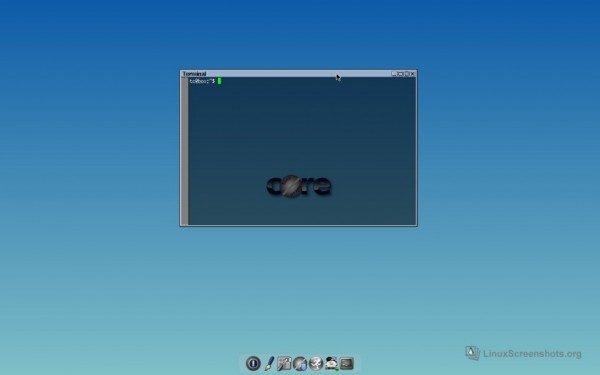Open the Mount Tool dock icon
Image resolution: width=600 pixels, height=375 pixels.
(x=331, y=363)
